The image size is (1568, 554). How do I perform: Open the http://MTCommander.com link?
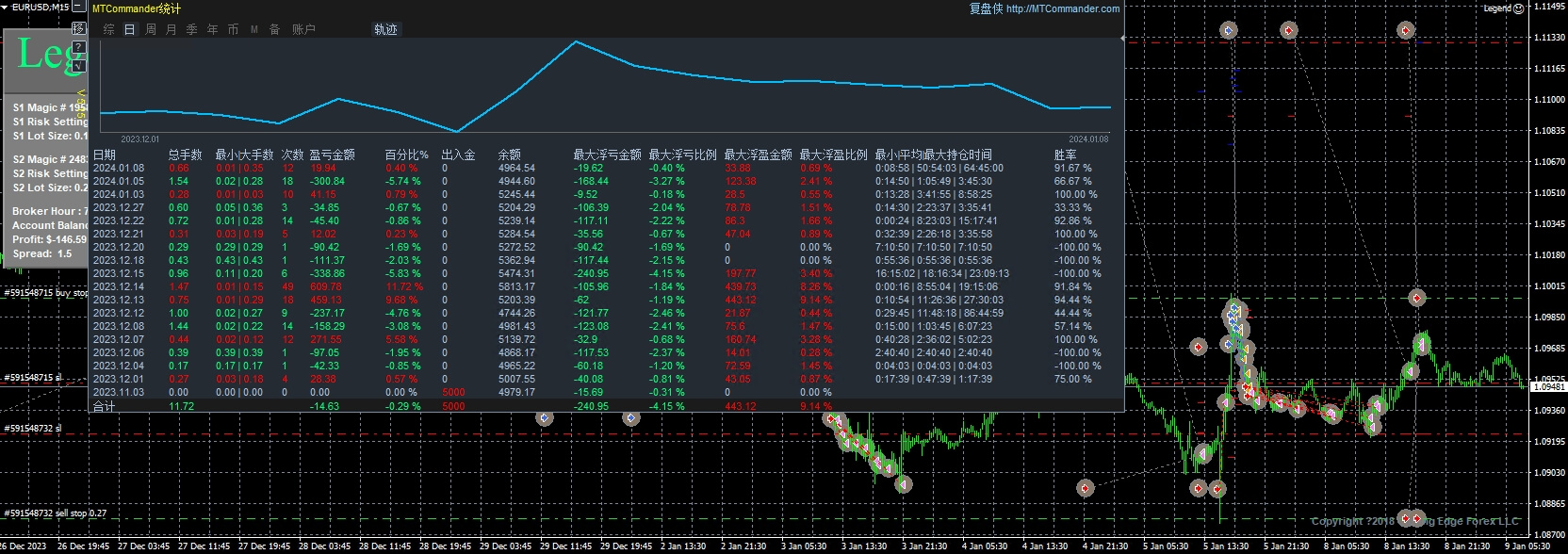(x=1062, y=8)
